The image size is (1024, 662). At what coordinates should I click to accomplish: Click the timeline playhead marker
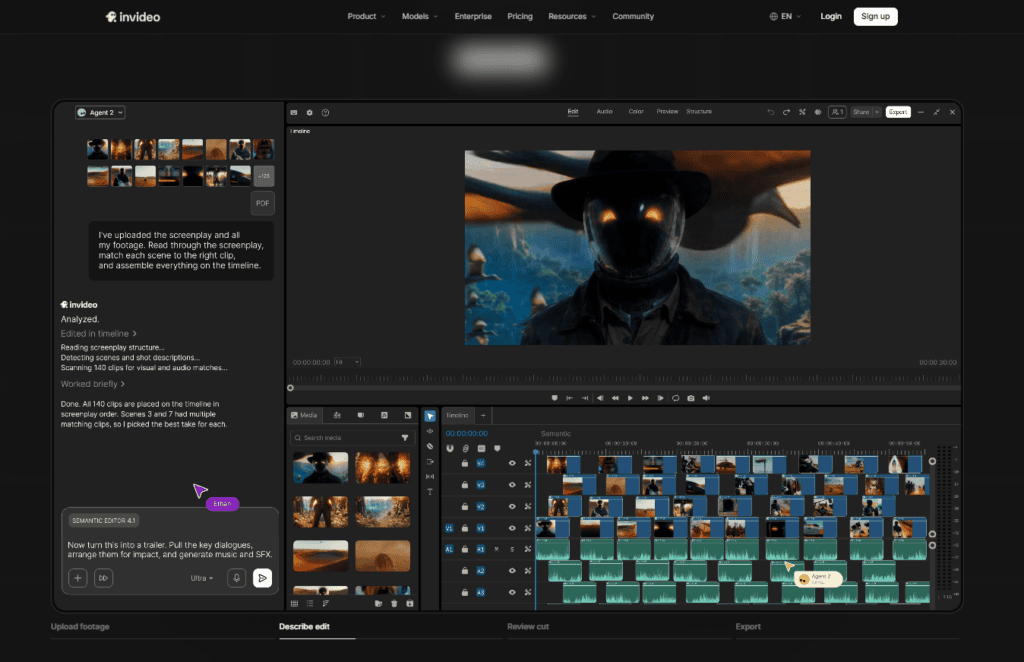click(x=536, y=452)
